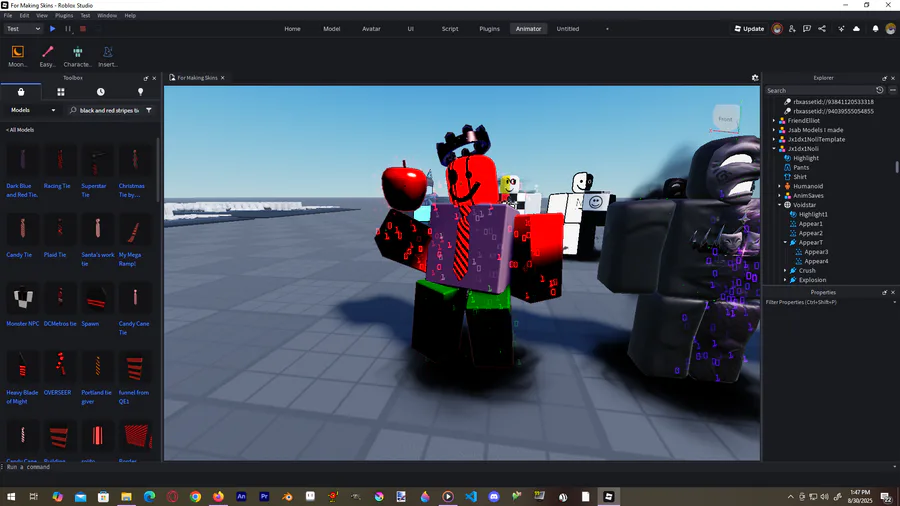The image size is (900, 506).
Task: Close the For Making Skins document tab
Action: [223, 78]
